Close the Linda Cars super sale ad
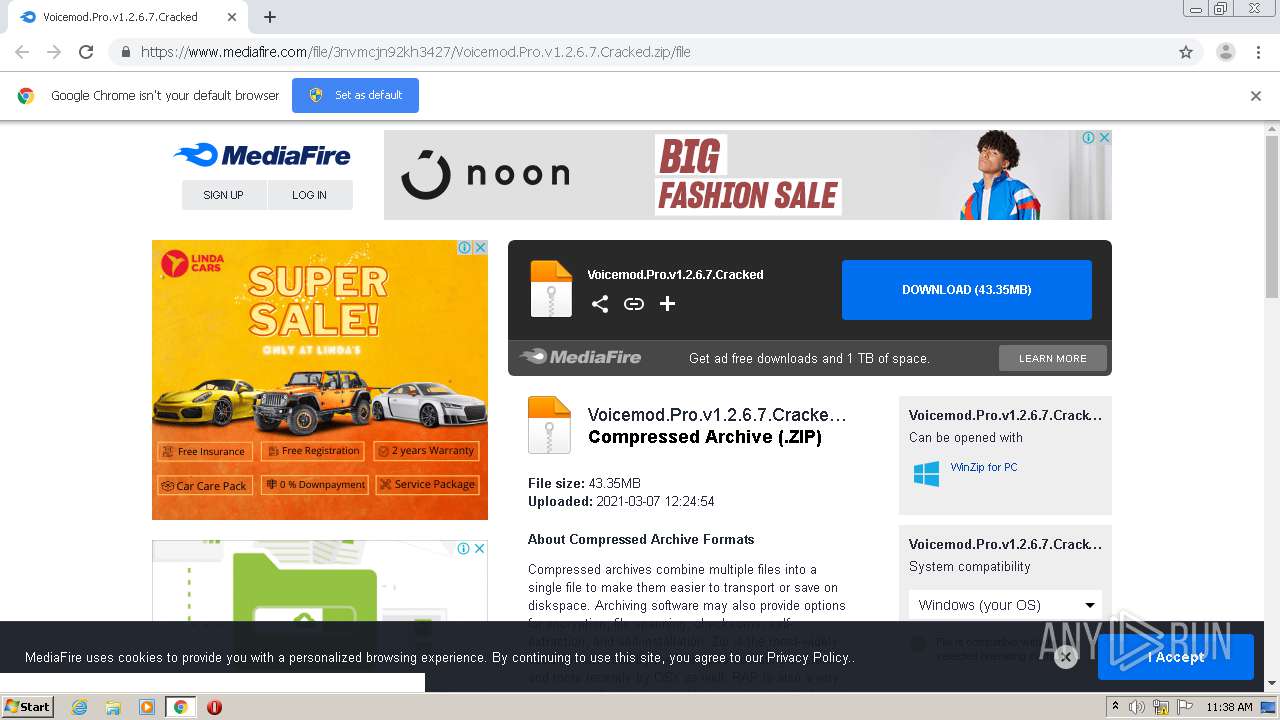The width and height of the screenshot is (1280, 720). pos(480,247)
